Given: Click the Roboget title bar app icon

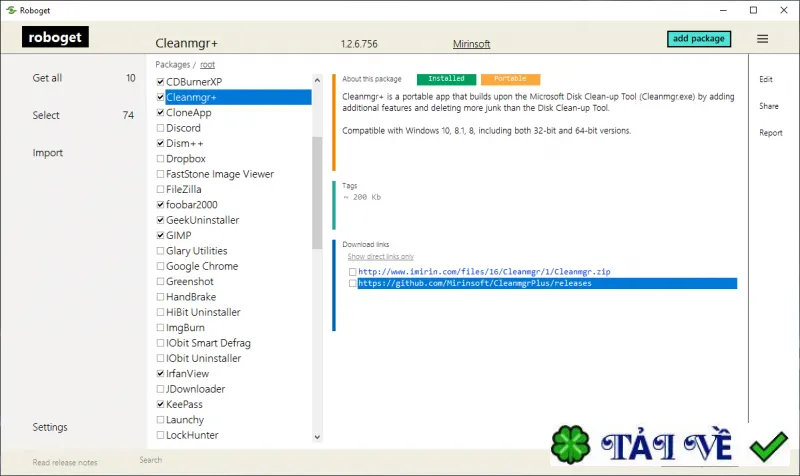Looking at the screenshot, I should tap(11, 10).
